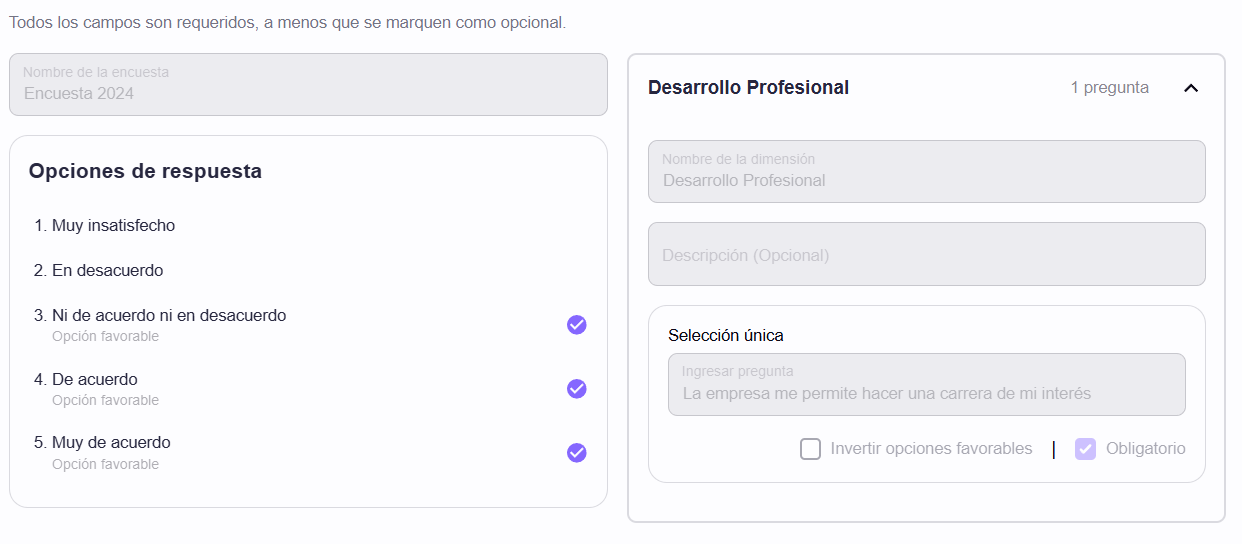Choose the 'De acuerdo' response option
The image size is (1242, 544).
(x=94, y=380)
